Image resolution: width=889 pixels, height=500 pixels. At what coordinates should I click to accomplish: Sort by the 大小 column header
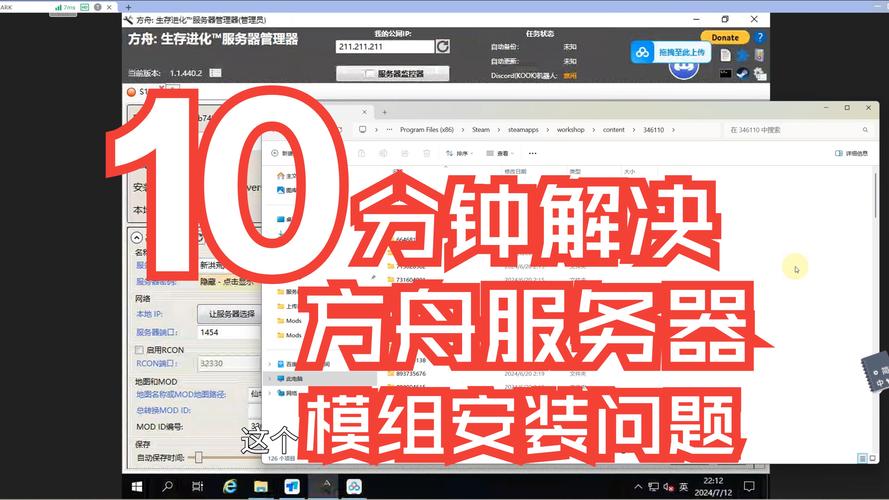(629, 171)
